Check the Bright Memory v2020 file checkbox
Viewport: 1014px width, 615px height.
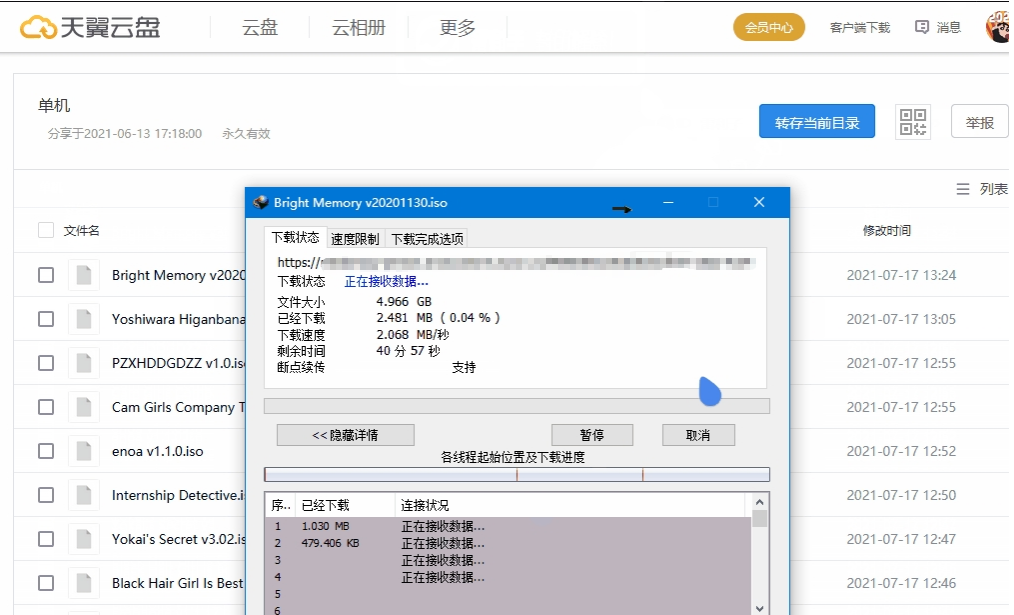[x=45, y=275]
